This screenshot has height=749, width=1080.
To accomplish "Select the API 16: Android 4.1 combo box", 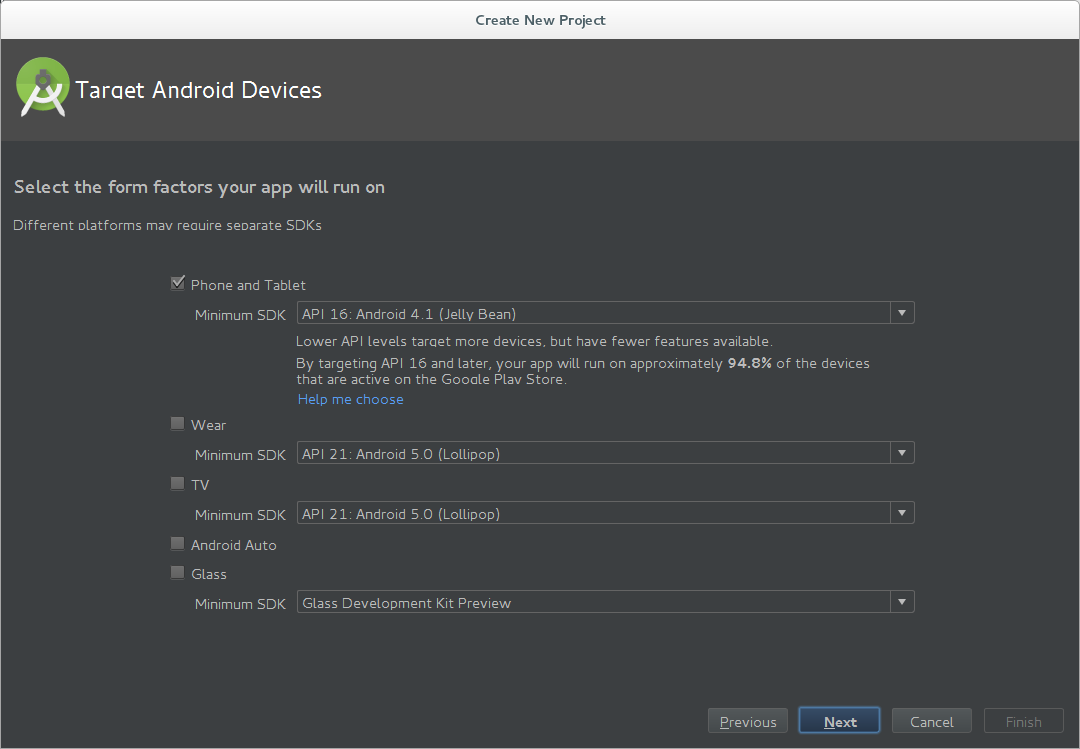I will (605, 313).
